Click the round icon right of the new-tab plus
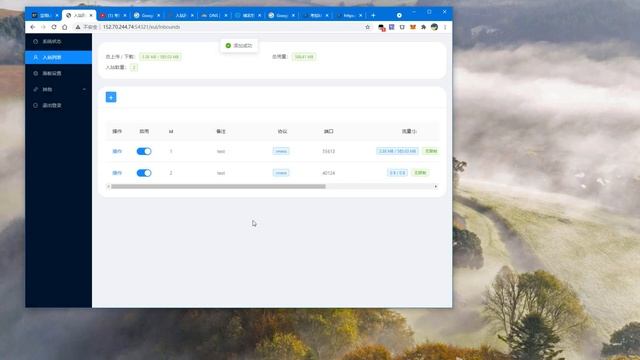640x360 pixels. pos(399,15)
